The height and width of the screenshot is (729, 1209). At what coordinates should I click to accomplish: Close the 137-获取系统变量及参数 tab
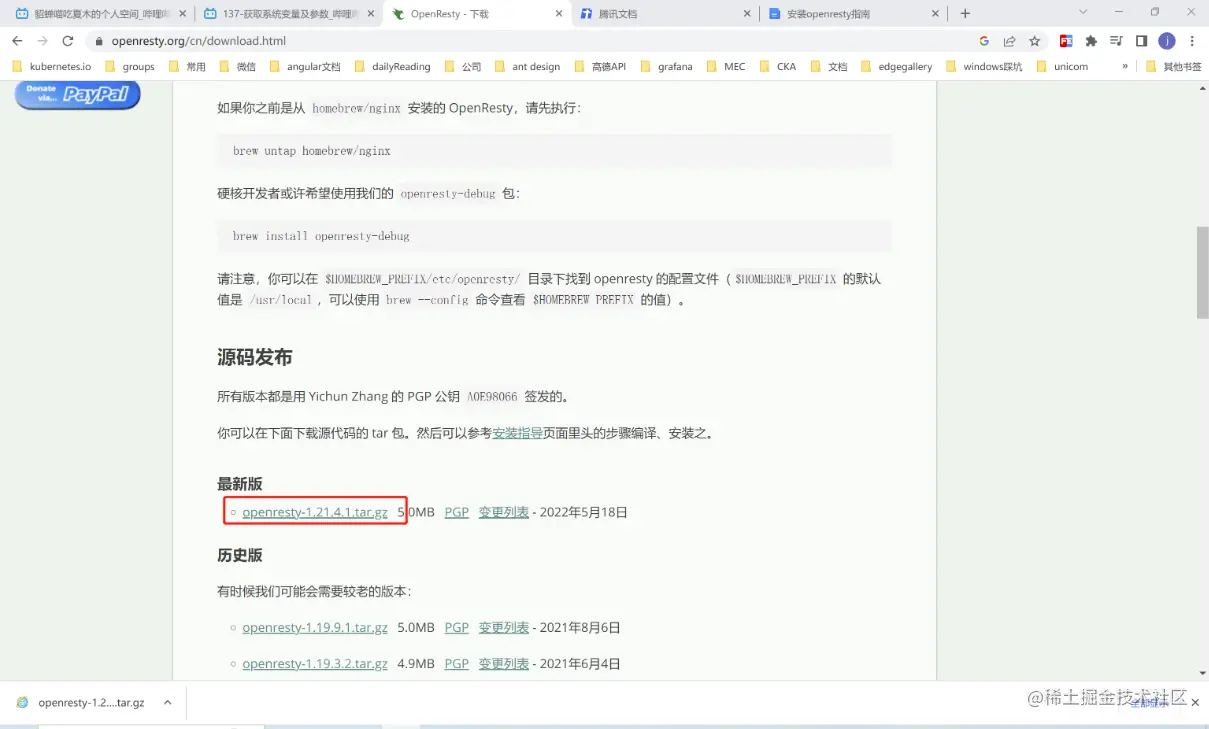coord(369,14)
